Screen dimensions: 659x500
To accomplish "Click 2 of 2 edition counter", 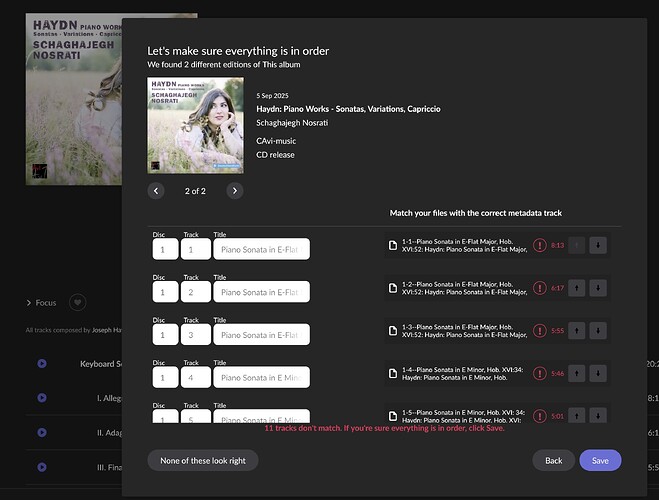I will pyautogui.click(x=195, y=191).
